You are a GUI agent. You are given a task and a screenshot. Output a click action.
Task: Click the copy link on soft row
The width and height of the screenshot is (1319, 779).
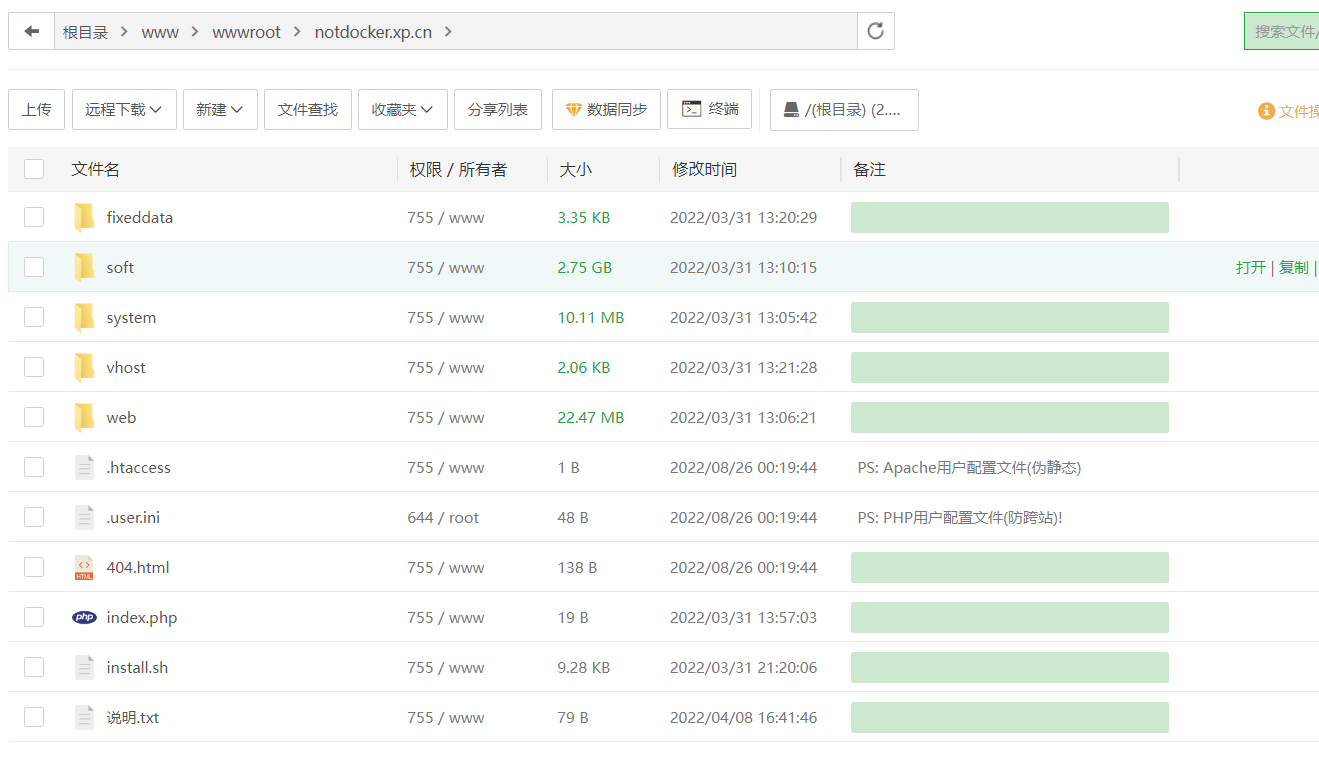coord(1293,267)
